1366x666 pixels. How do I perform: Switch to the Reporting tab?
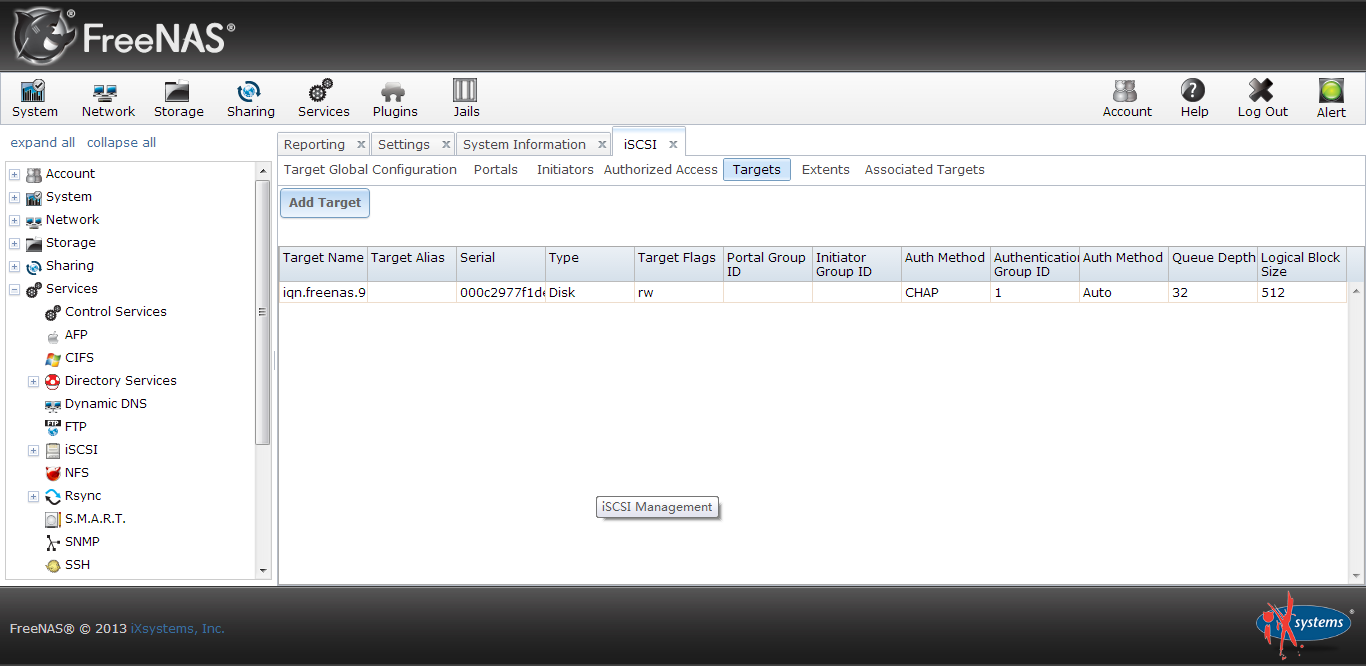coord(314,144)
